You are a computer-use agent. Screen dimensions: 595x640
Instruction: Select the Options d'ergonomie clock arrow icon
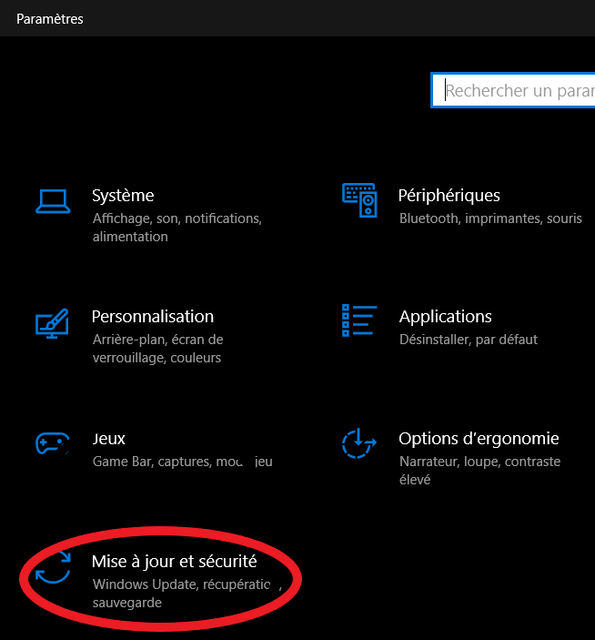(359, 443)
